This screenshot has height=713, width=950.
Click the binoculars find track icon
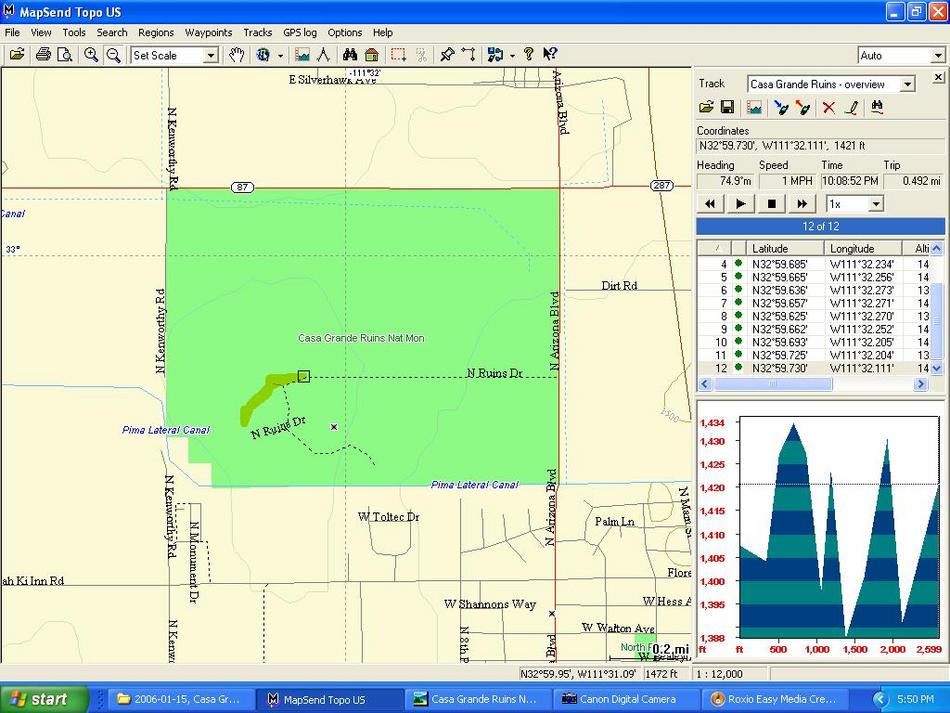(x=877, y=107)
